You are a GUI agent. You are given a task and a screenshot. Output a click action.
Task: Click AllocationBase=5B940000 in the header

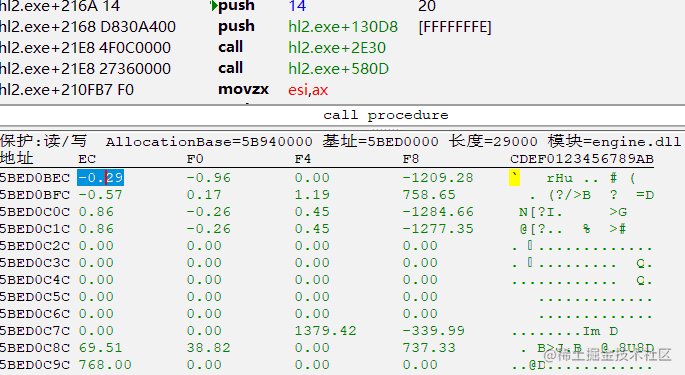pos(209,142)
